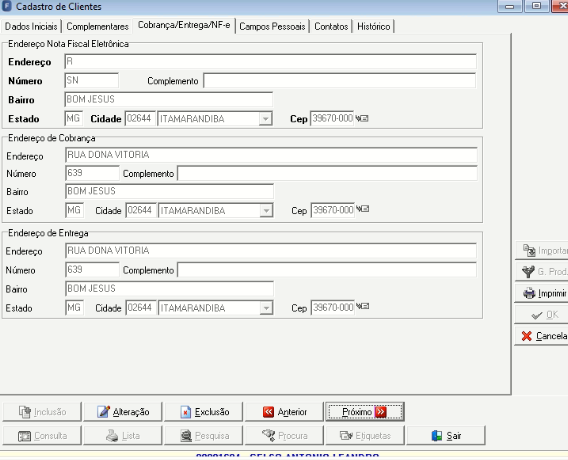
Task: Click the Entrega Cep field
Action: 333,308
